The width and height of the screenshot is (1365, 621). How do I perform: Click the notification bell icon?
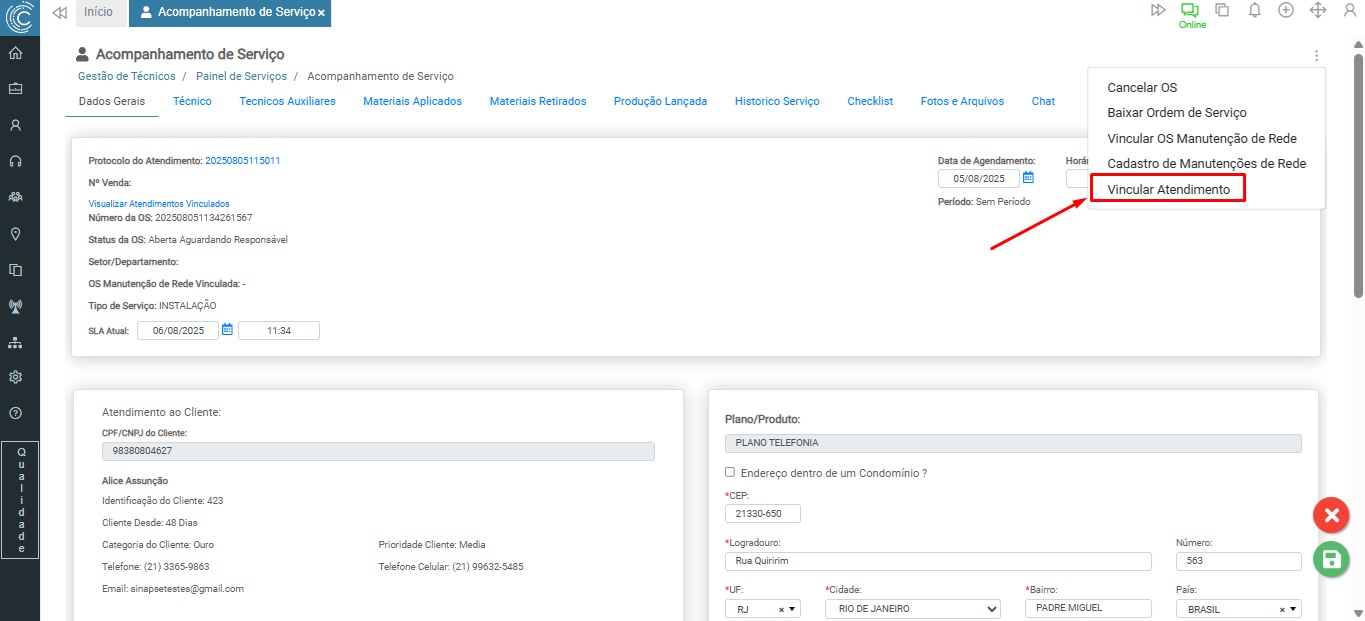coord(1254,10)
